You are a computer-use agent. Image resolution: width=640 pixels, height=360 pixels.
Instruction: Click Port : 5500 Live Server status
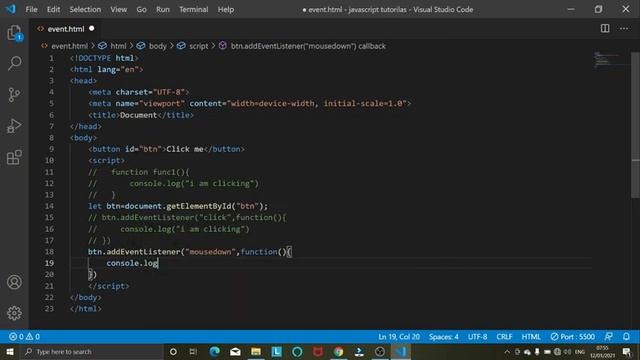tap(572, 337)
